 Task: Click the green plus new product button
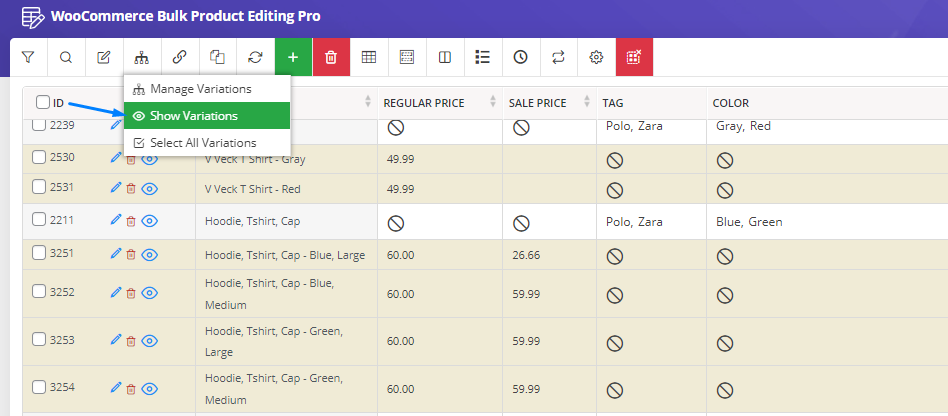pyautogui.click(x=293, y=57)
